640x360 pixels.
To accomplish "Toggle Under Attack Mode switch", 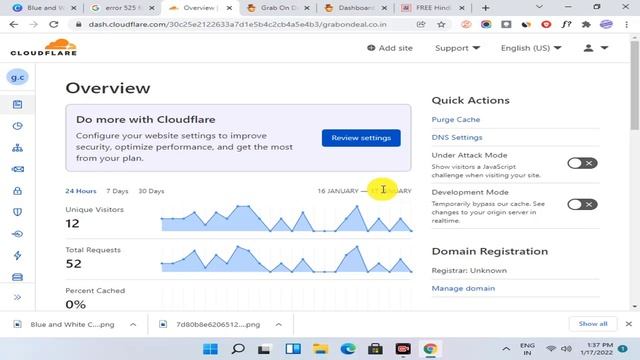I will pyautogui.click(x=582, y=163).
